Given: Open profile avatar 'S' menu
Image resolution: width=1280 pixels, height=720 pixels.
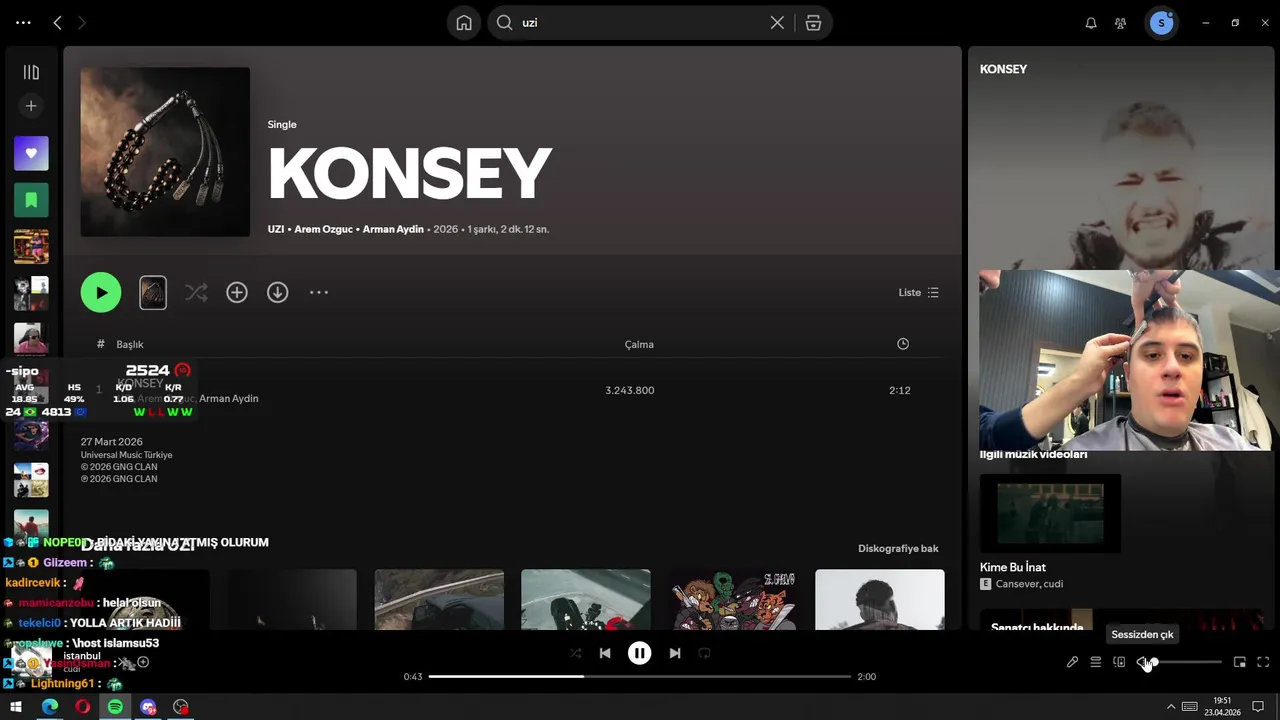Looking at the screenshot, I should click(1161, 22).
